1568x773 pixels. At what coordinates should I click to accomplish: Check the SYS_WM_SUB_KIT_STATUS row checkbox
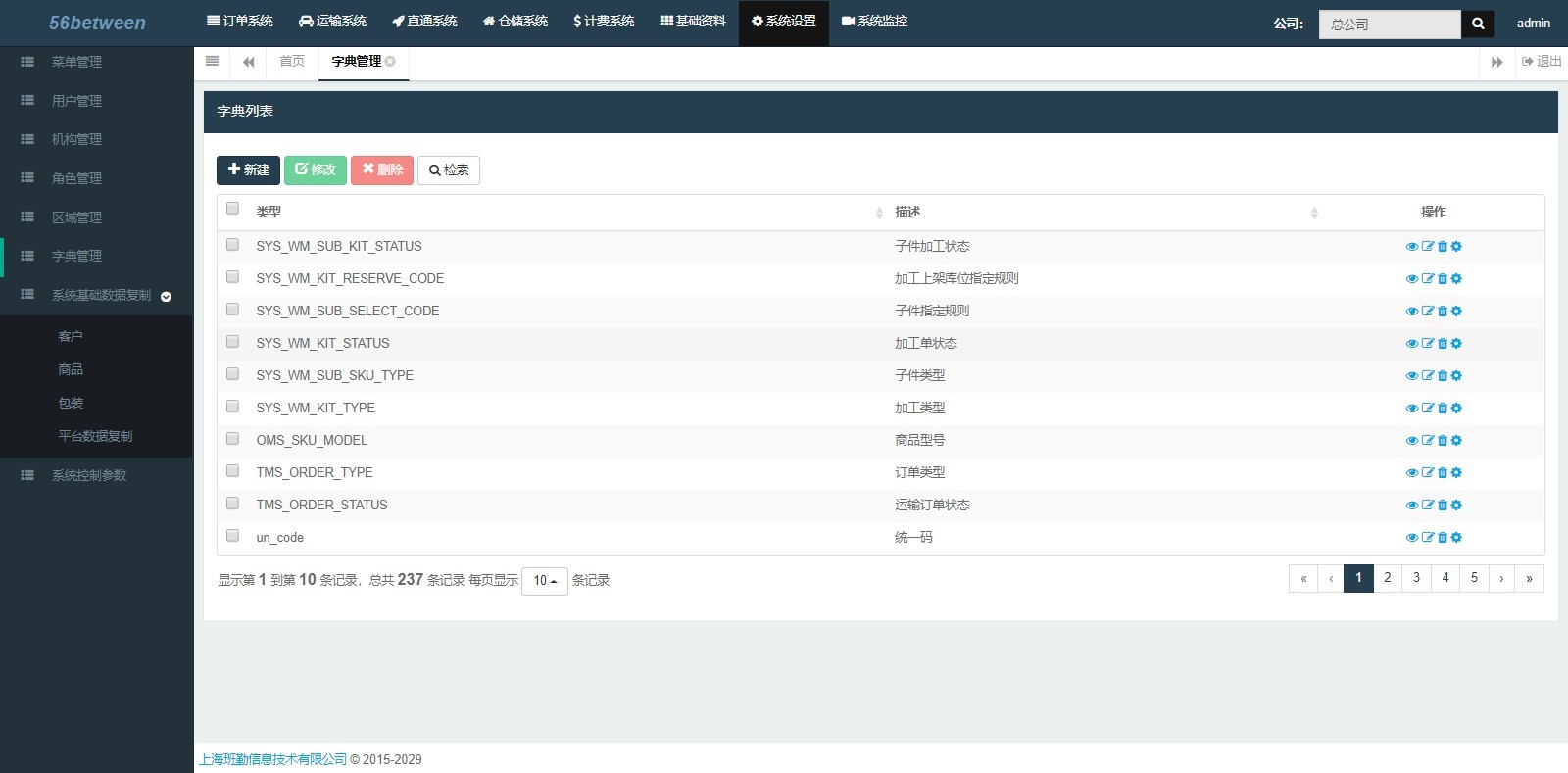[x=232, y=245]
